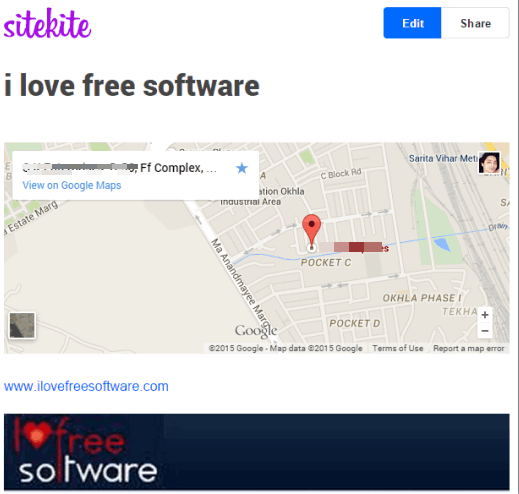Open www.ilovefreesoftware.com link
Viewport: 519px width, 494px height.
(86, 386)
